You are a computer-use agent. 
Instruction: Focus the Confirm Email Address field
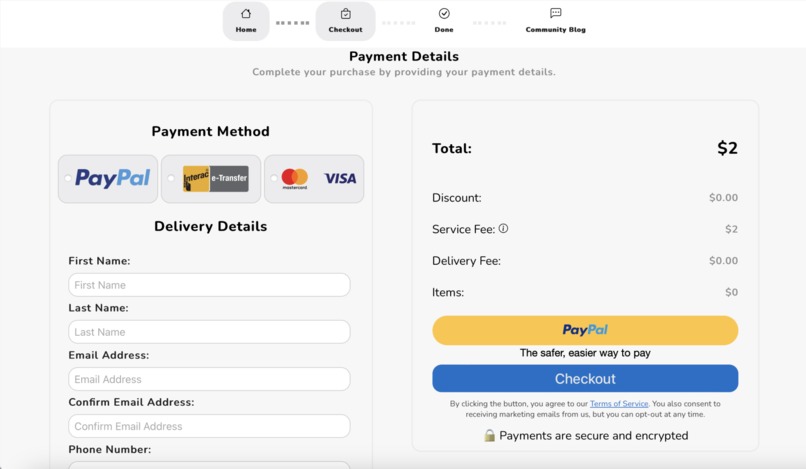(x=209, y=426)
